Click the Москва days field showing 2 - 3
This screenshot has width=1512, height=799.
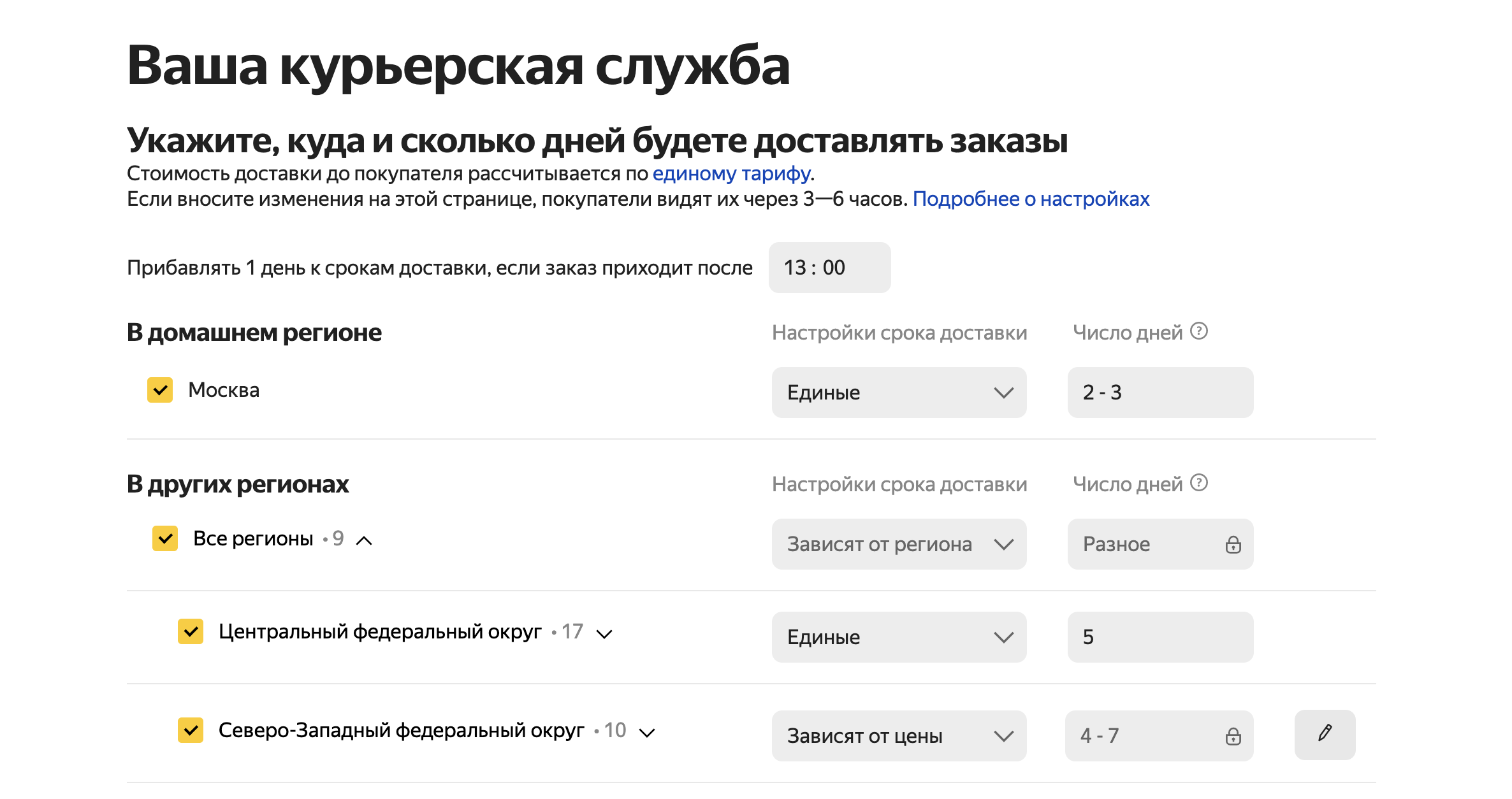tap(1160, 392)
